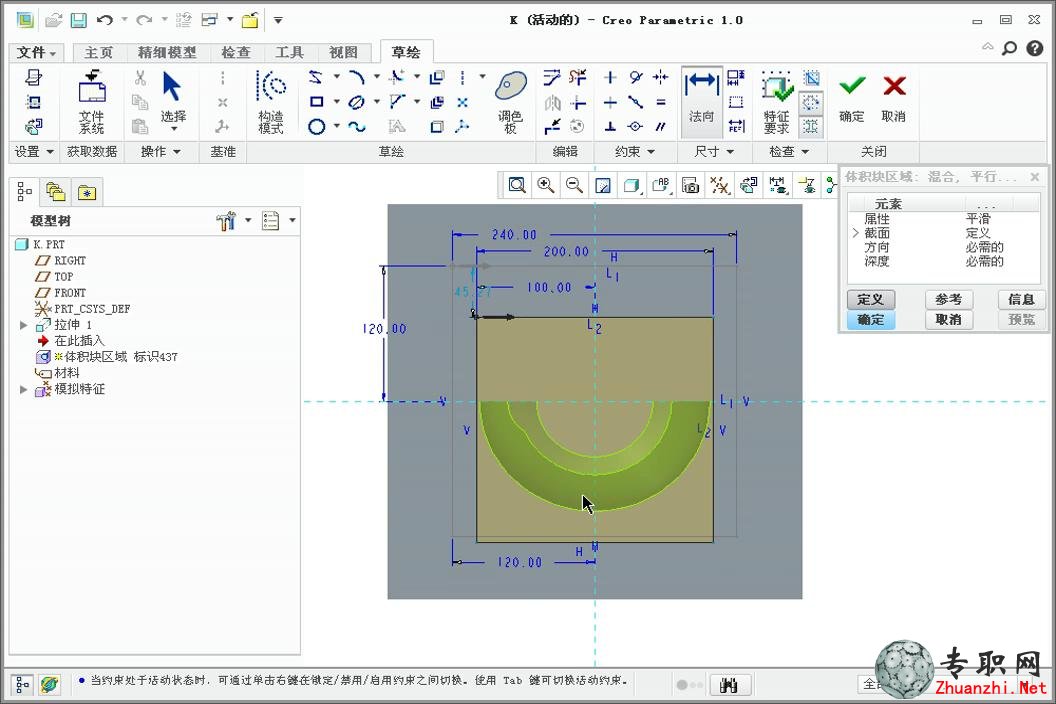This screenshot has height=704, width=1056.
Task: Open the 主页 ribbon tab
Action: pyautogui.click(x=98, y=53)
